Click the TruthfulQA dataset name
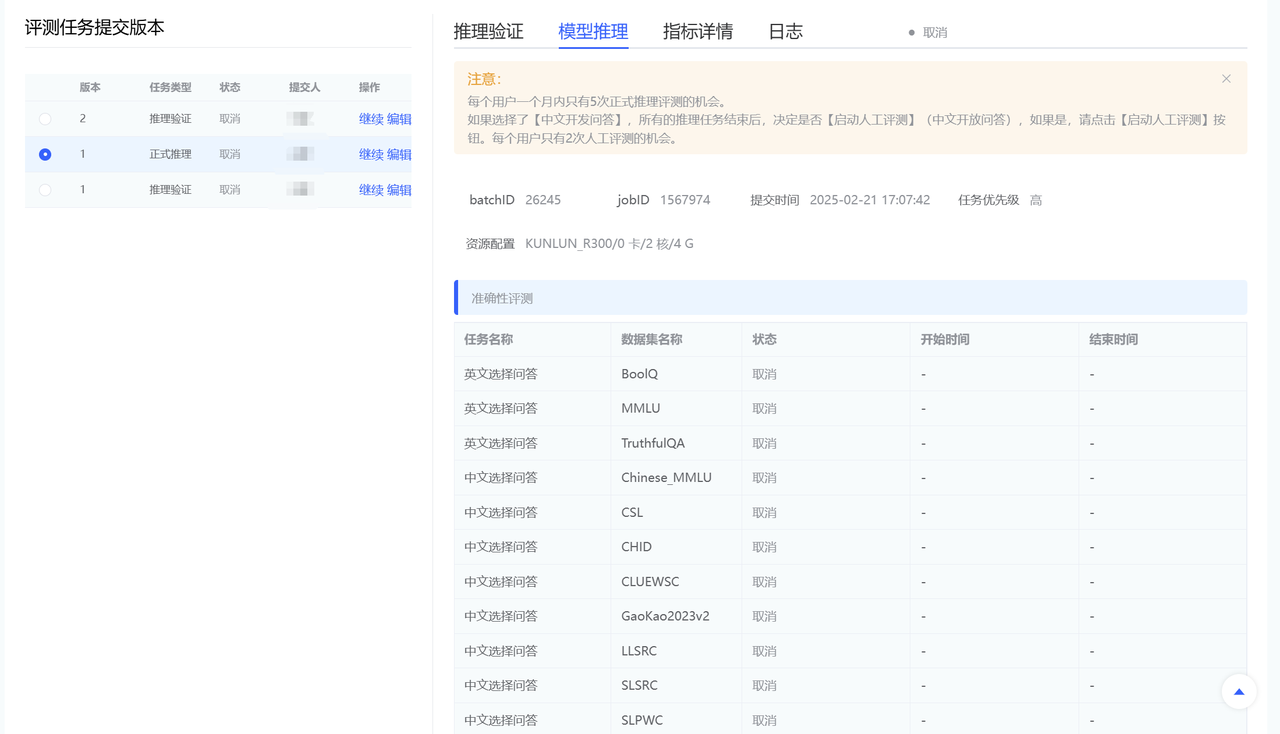The image size is (1280, 734). point(652,443)
